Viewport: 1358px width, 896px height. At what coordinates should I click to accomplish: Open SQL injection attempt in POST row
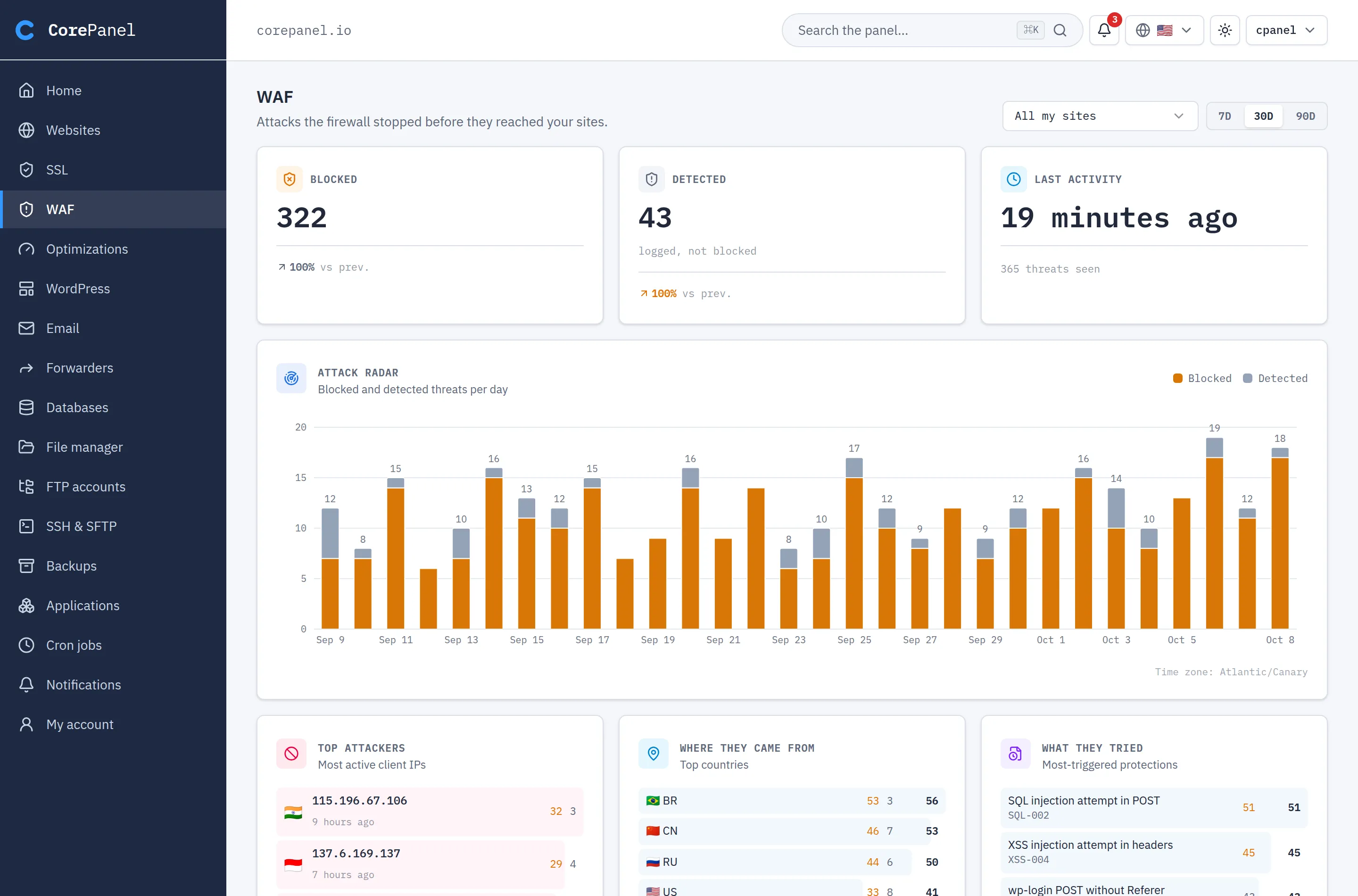(x=1153, y=807)
